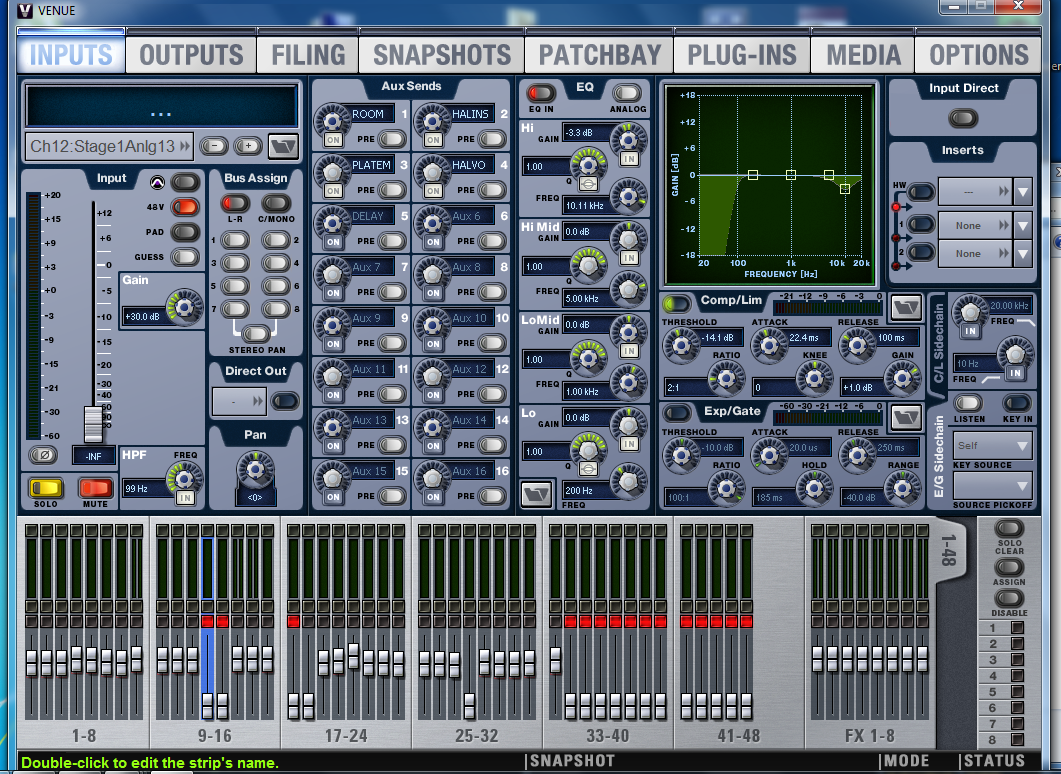Open the channel preset folder icon
The height and width of the screenshot is (774, 1061).
pos(283,146)
